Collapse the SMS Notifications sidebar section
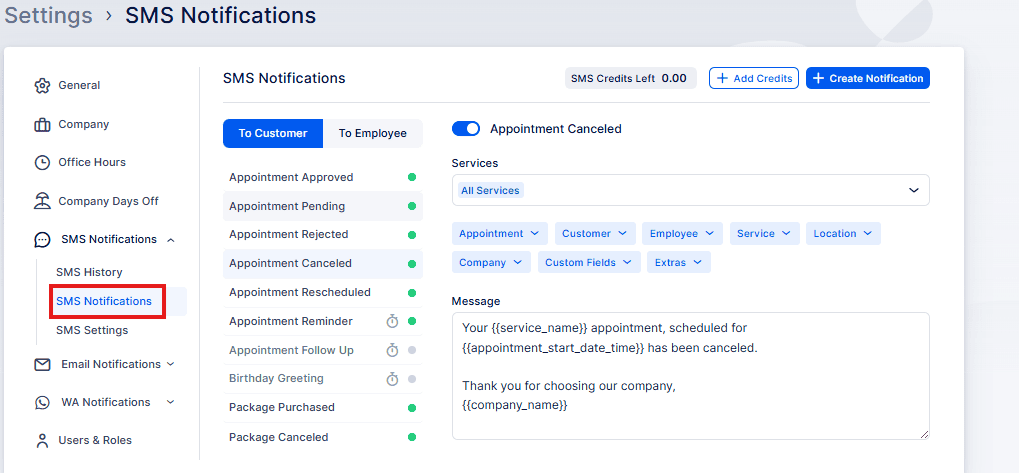Viewport: 1019px width, 473px height. click(x=171, y=240)
